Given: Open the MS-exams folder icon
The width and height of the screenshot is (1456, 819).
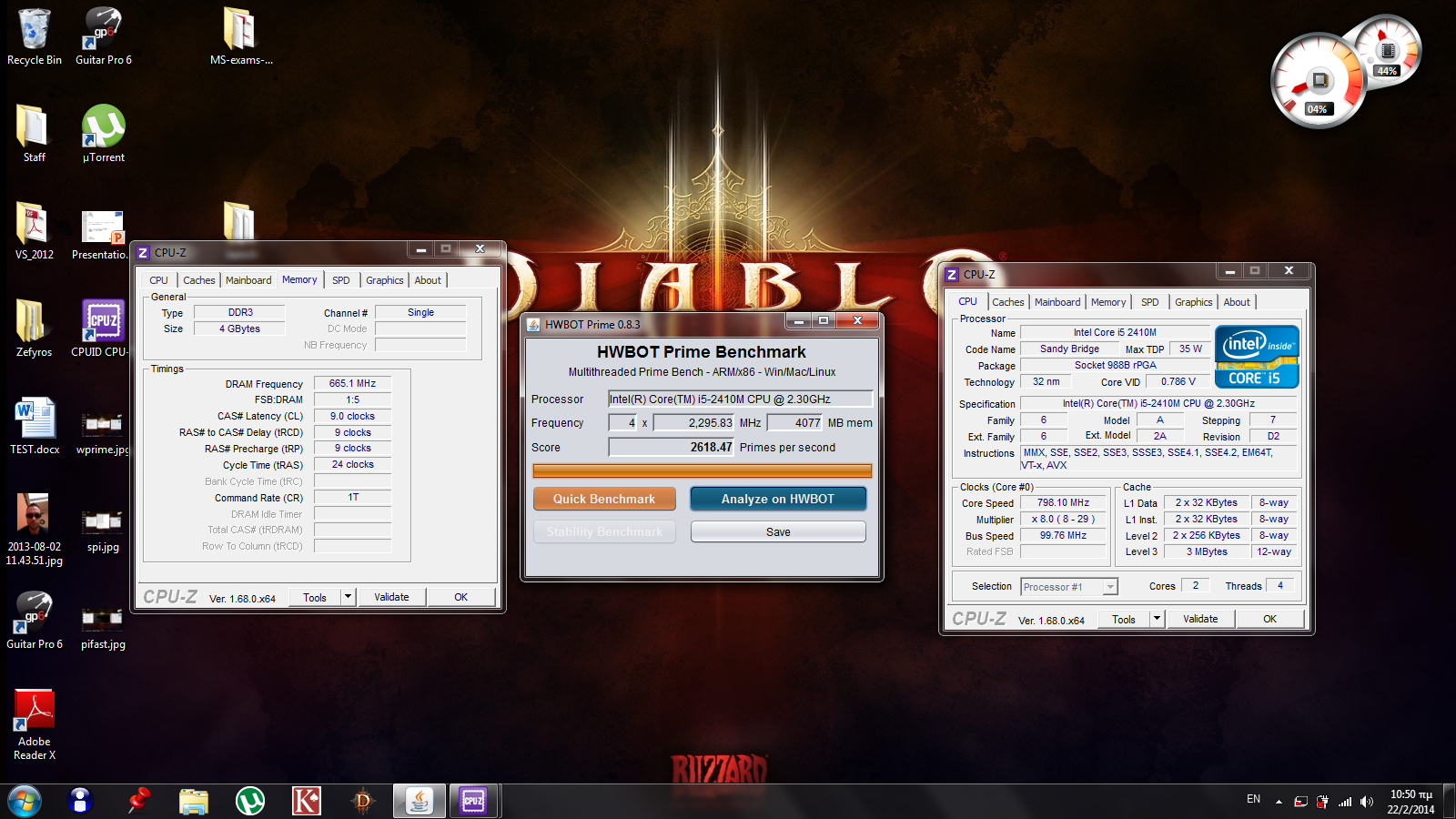Looking at the screenshot, I should pos(241,36).
